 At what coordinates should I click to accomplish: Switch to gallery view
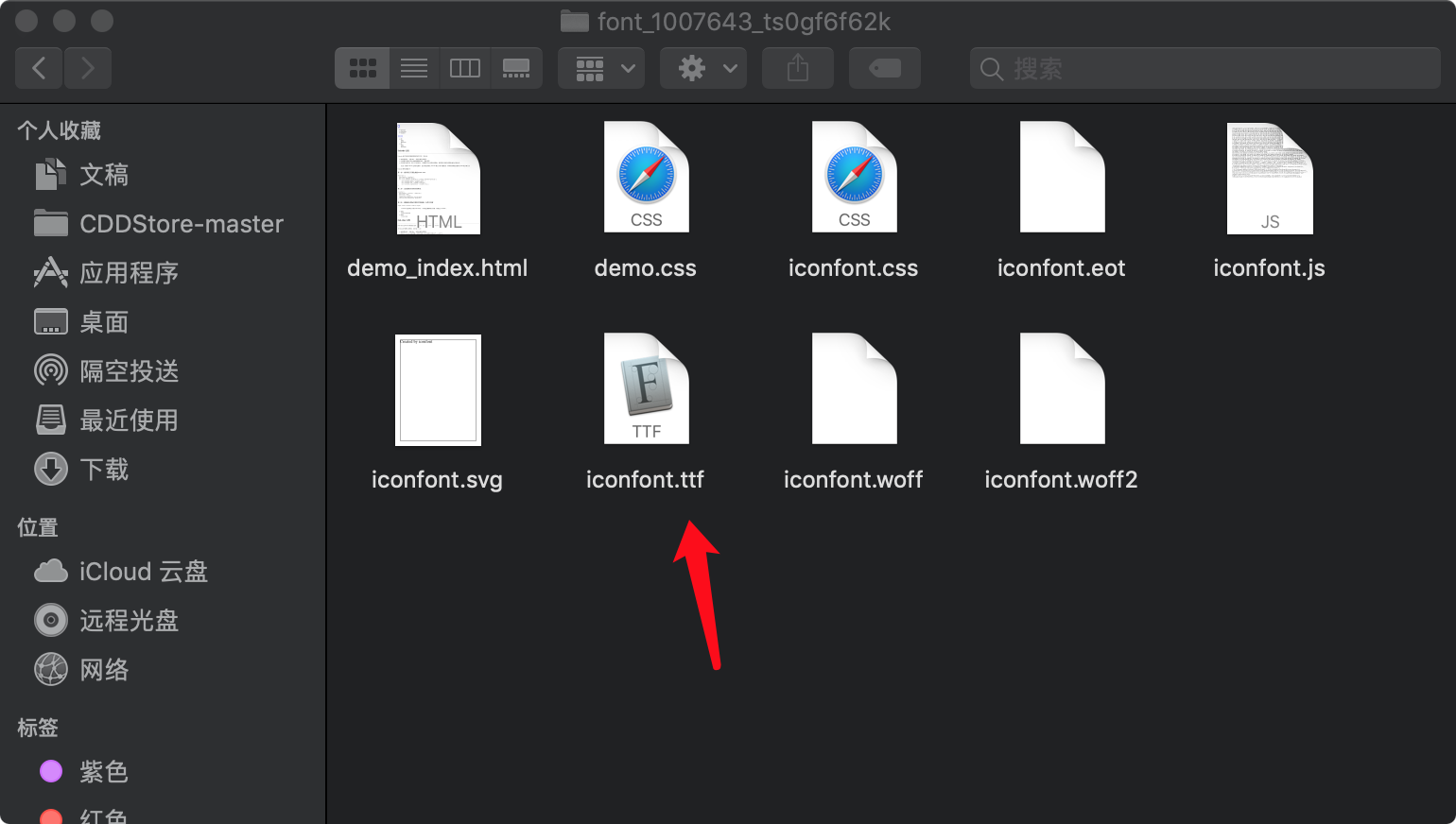[x=516, y=67]
